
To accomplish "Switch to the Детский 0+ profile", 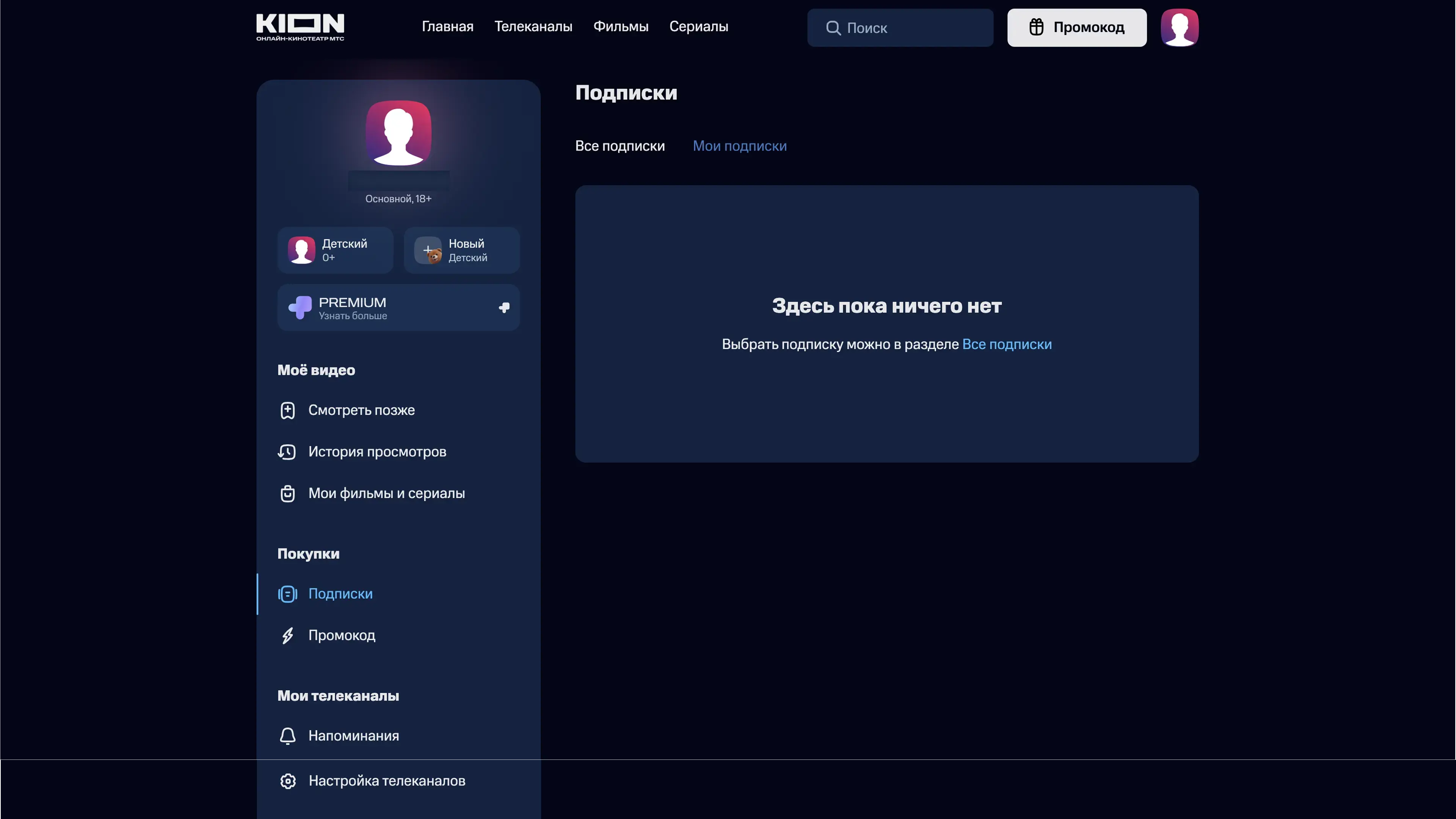I will click(335, 250).
